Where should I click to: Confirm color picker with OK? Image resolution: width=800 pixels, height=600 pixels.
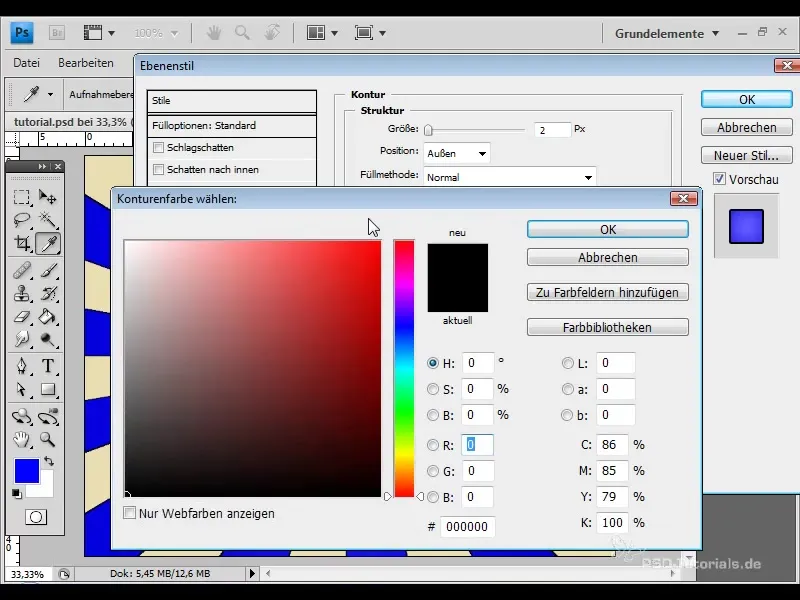tap(608, 229)
